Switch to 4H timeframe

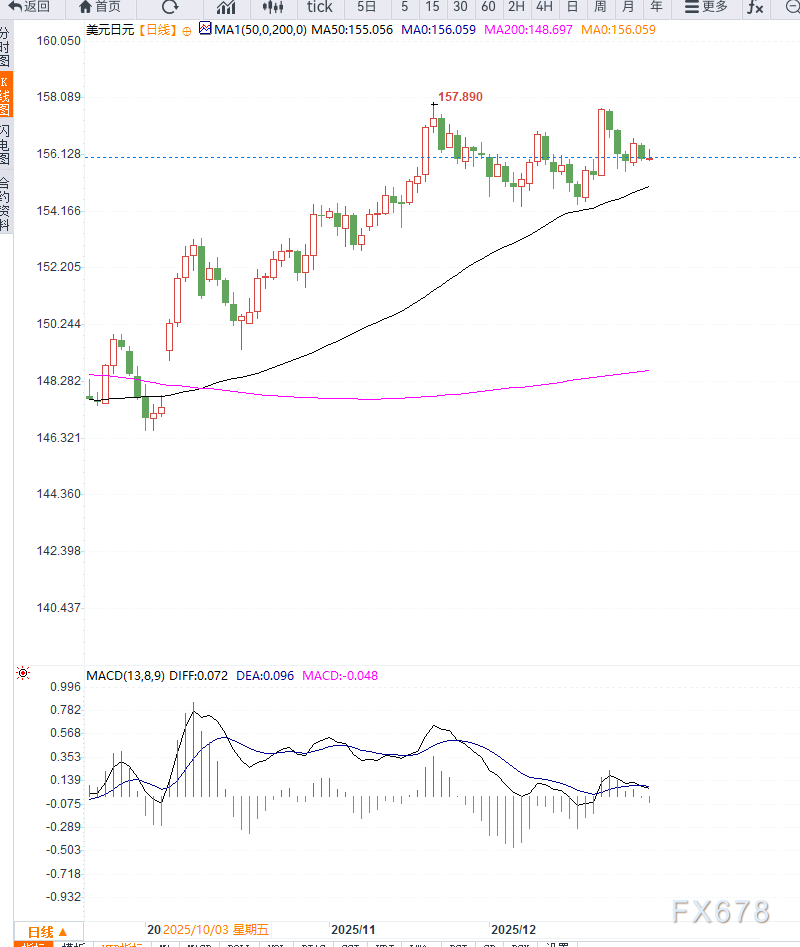pos(544,7)
